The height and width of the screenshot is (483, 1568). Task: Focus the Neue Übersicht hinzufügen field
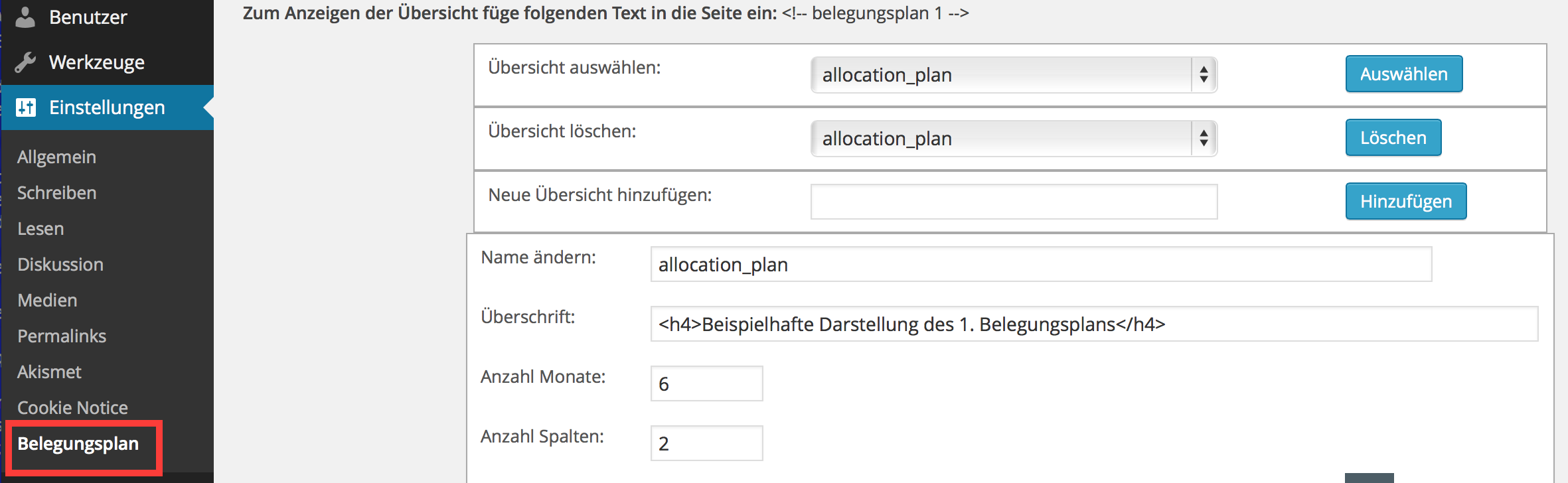point(1014,202)
